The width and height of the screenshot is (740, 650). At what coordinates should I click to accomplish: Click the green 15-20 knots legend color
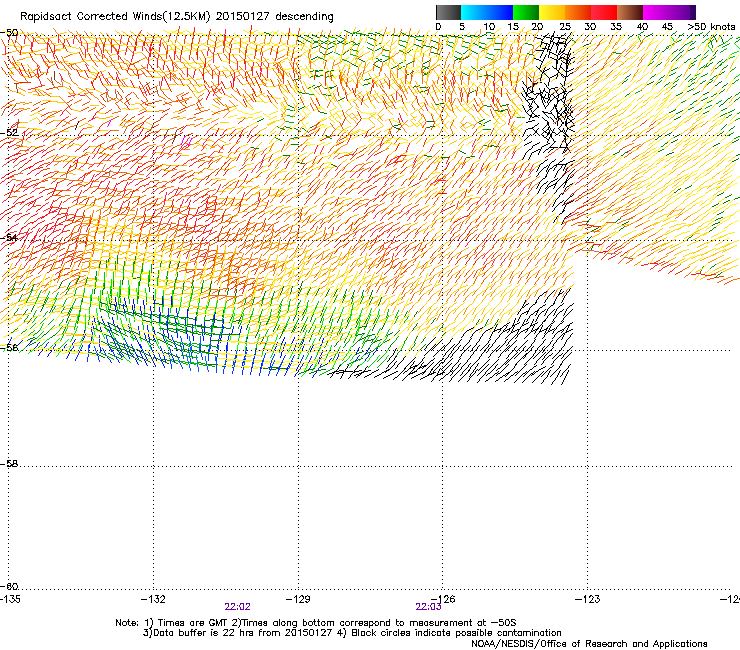tap(526, 12)
